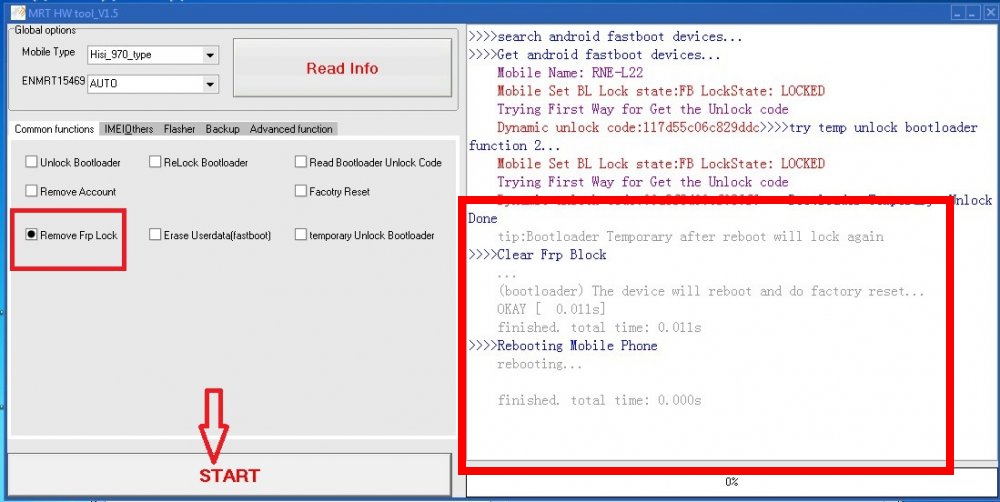Expand the ENMRT15469 AUTO dropdown arrow
Image resolution: width=1000 pixels, height=502 pixels.
[210, 84]
